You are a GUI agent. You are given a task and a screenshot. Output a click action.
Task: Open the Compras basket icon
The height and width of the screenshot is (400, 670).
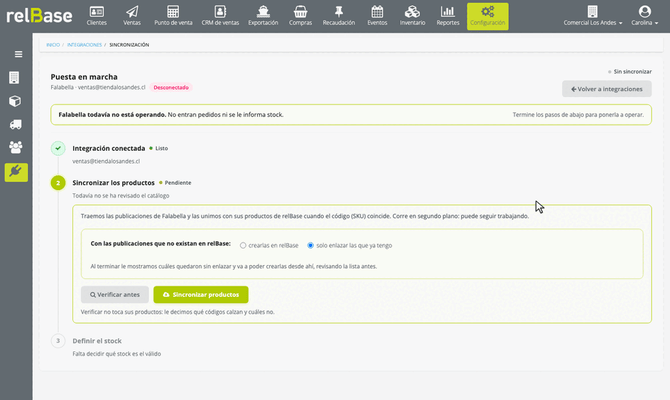300,11
